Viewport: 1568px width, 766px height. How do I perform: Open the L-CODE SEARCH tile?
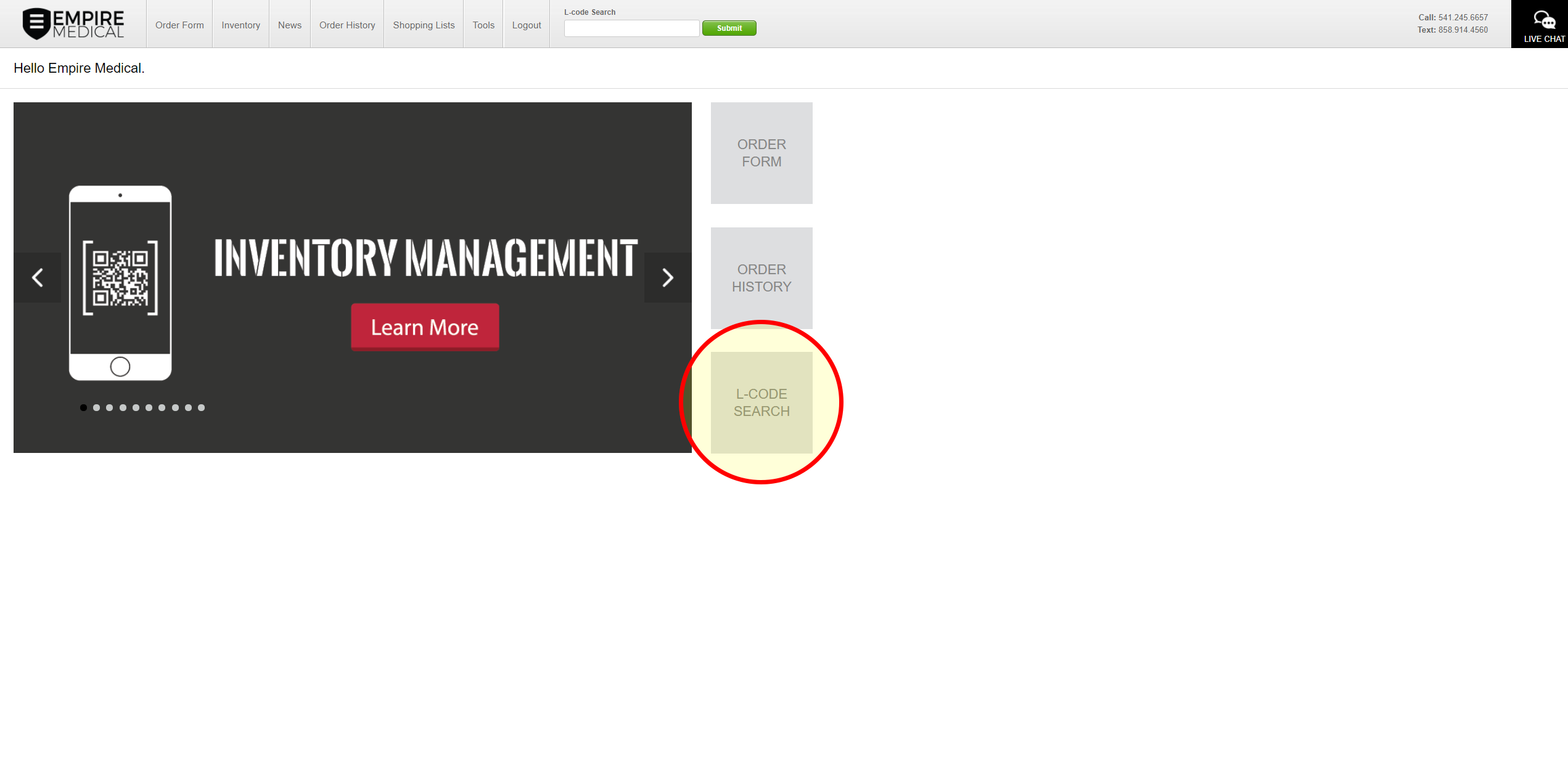pos(761,402)
